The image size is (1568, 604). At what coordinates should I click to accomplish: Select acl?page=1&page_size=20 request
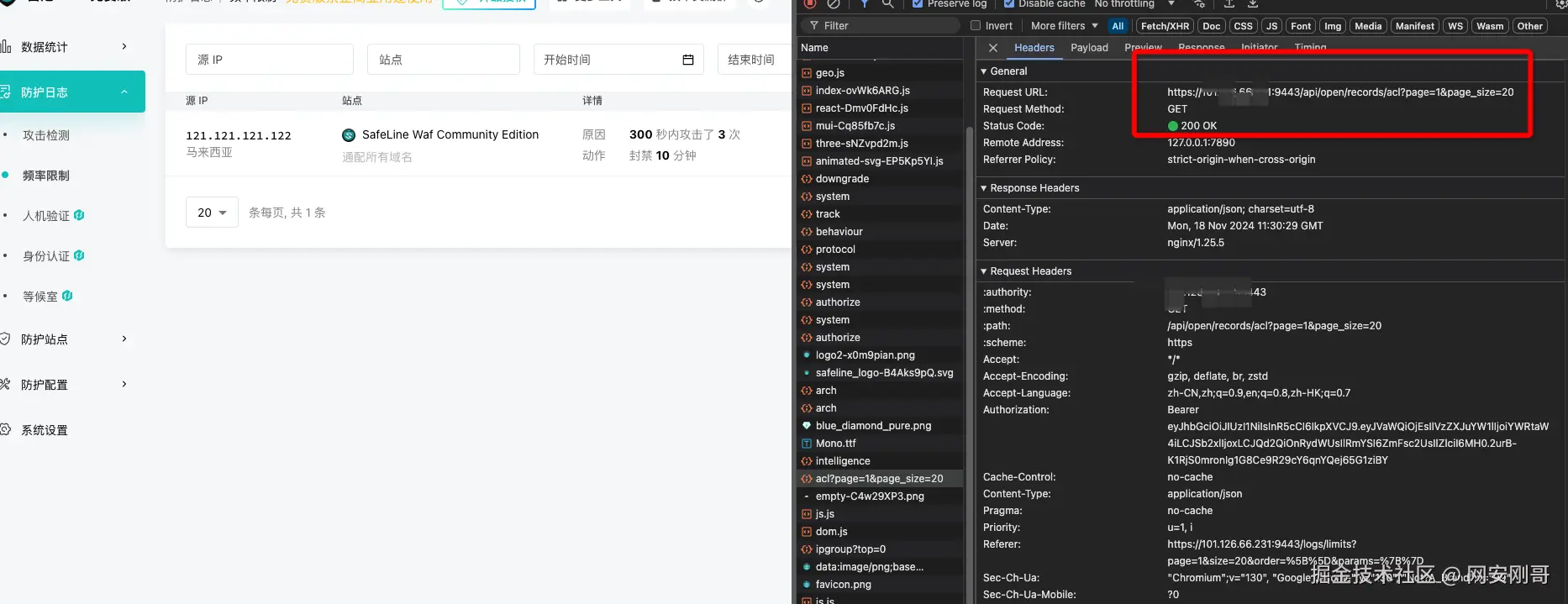[x=880, y=479]
